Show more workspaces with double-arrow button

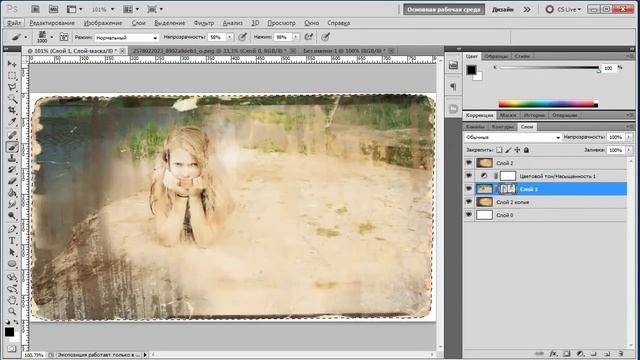coord(527,9)
